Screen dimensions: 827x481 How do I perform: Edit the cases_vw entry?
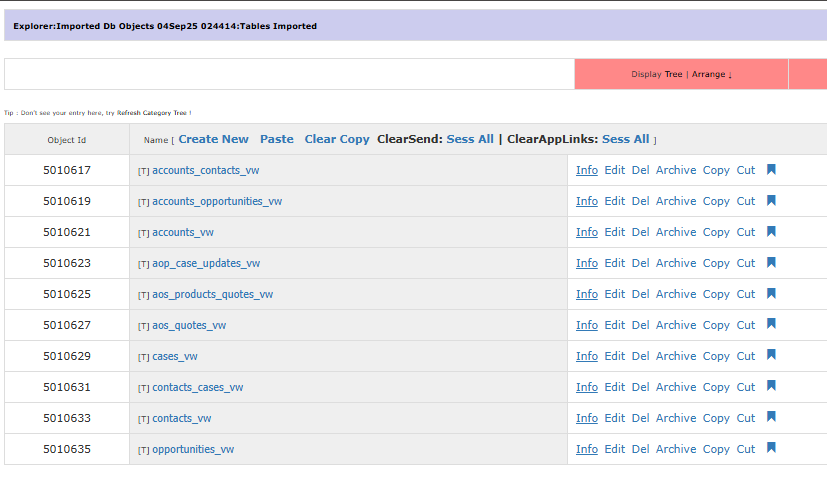tap(614, 357)
